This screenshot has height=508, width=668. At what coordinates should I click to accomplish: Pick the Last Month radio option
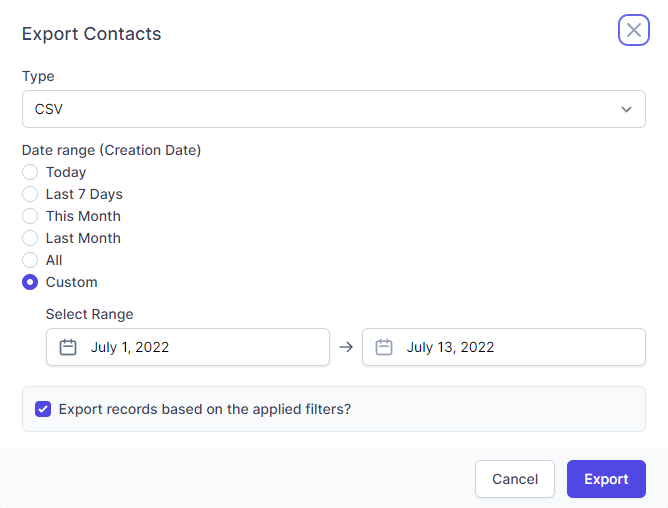click(30, 238)
